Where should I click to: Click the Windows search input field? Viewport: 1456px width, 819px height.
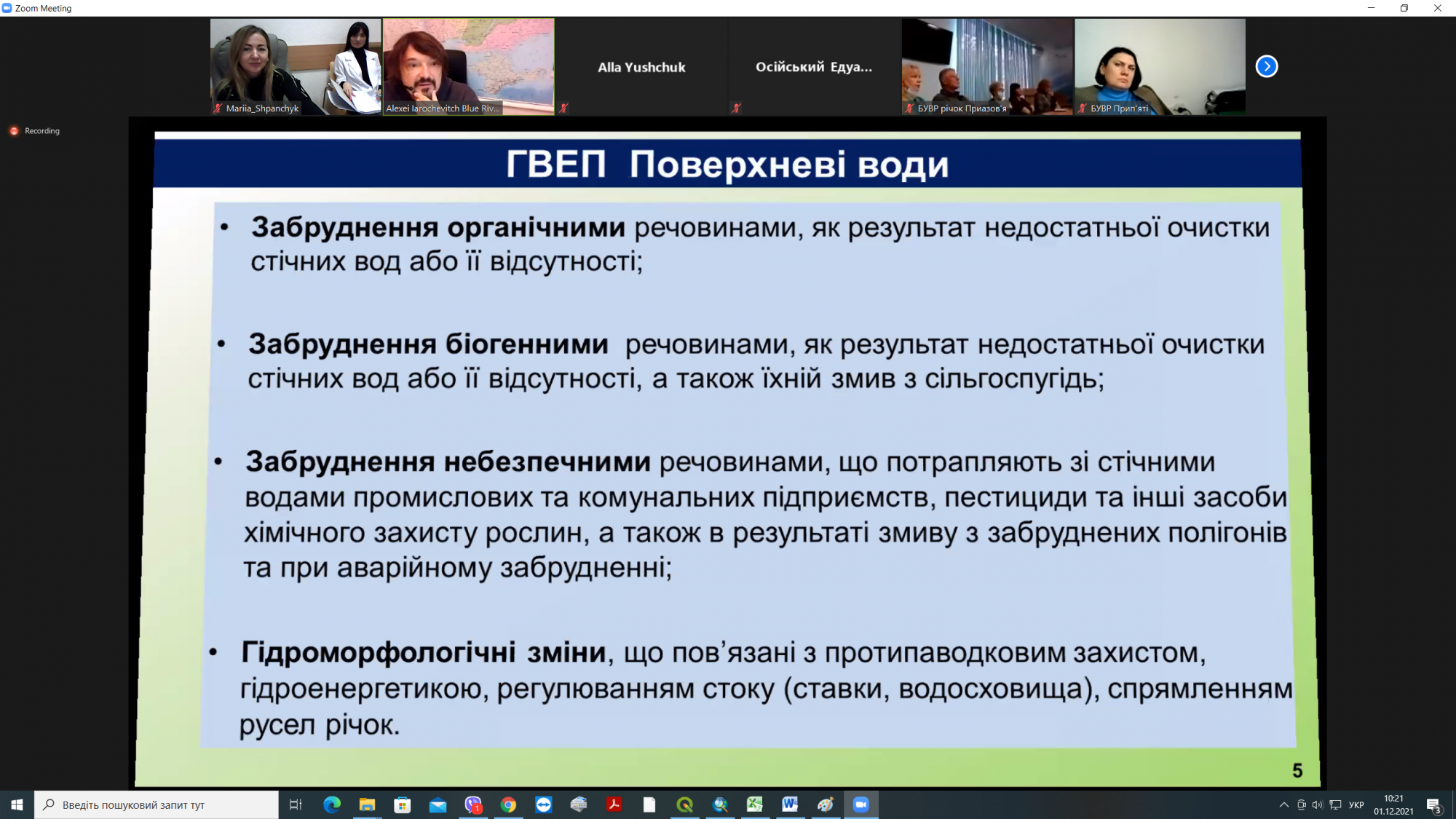[x=157, y=804]
